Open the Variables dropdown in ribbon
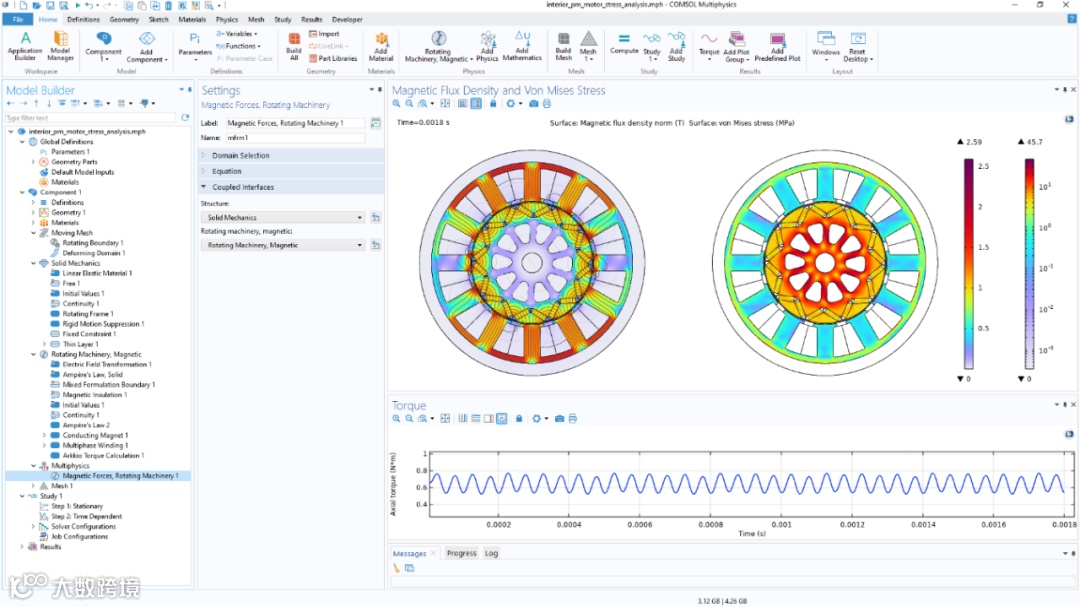Screen dimensions: 1080x607 237,34
